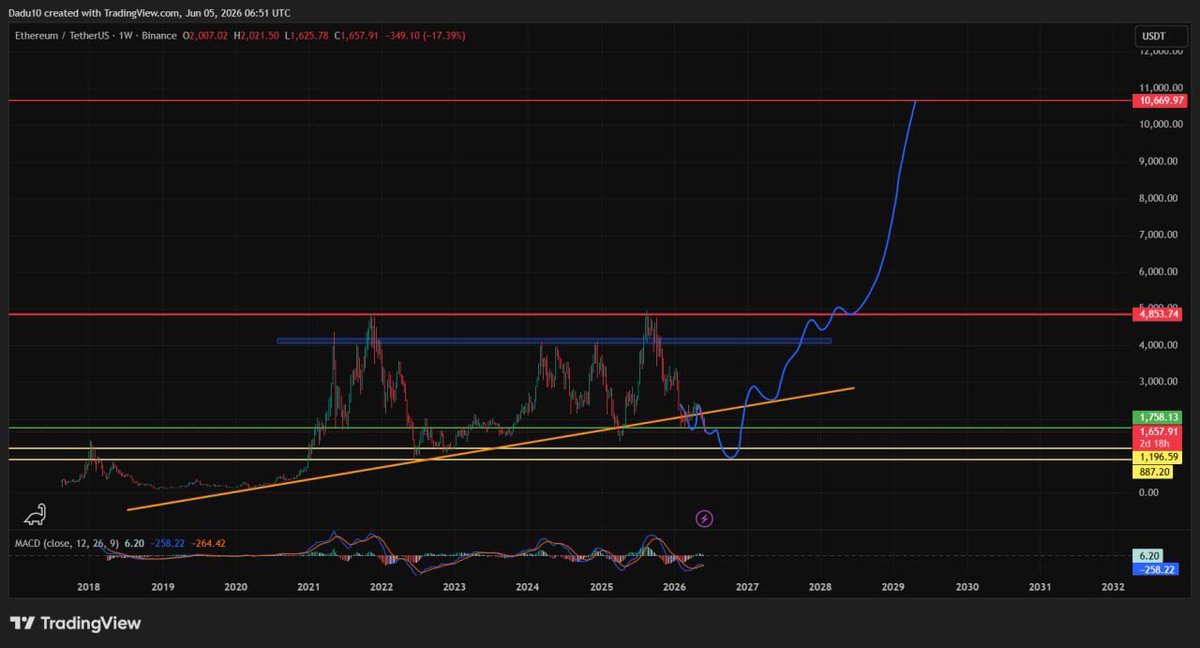This screenshot has height=648, width=1200.
Task: Click the 2018 label on time axis
Action: pyautogui.click(x=88, y=588)
